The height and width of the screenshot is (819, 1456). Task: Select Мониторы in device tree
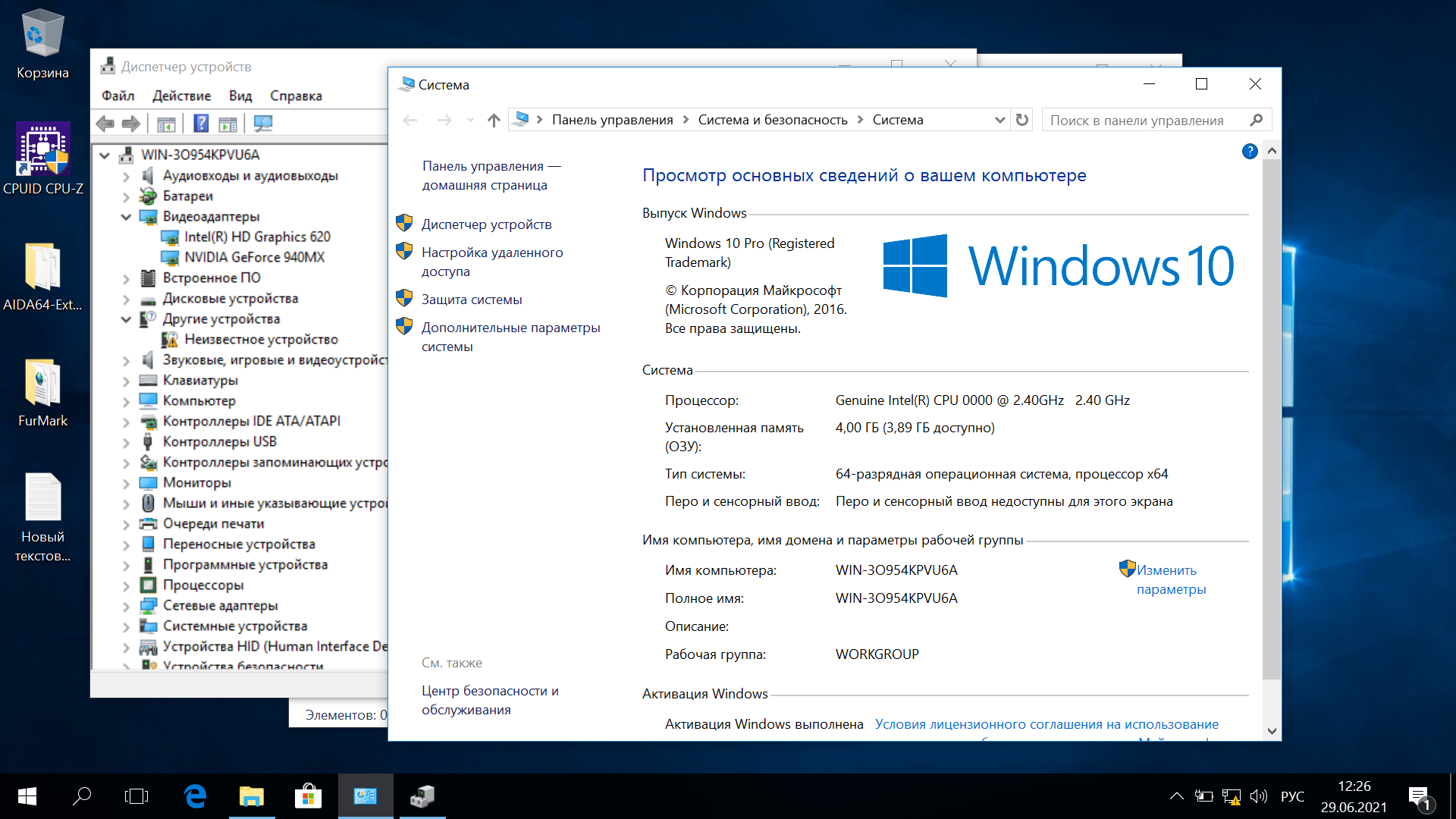(x=196, y=483)
